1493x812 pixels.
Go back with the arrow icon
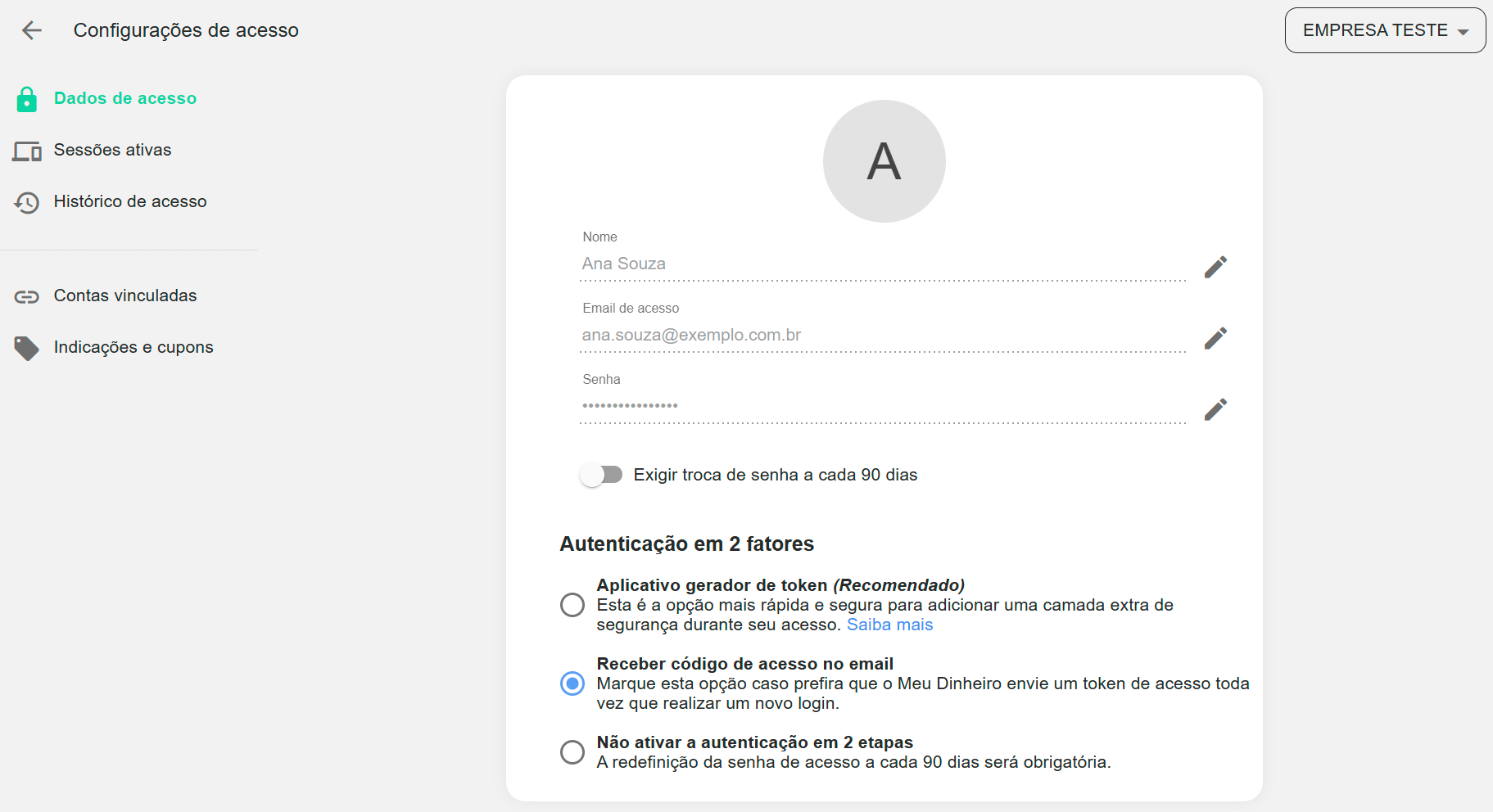tap(32, 30)
